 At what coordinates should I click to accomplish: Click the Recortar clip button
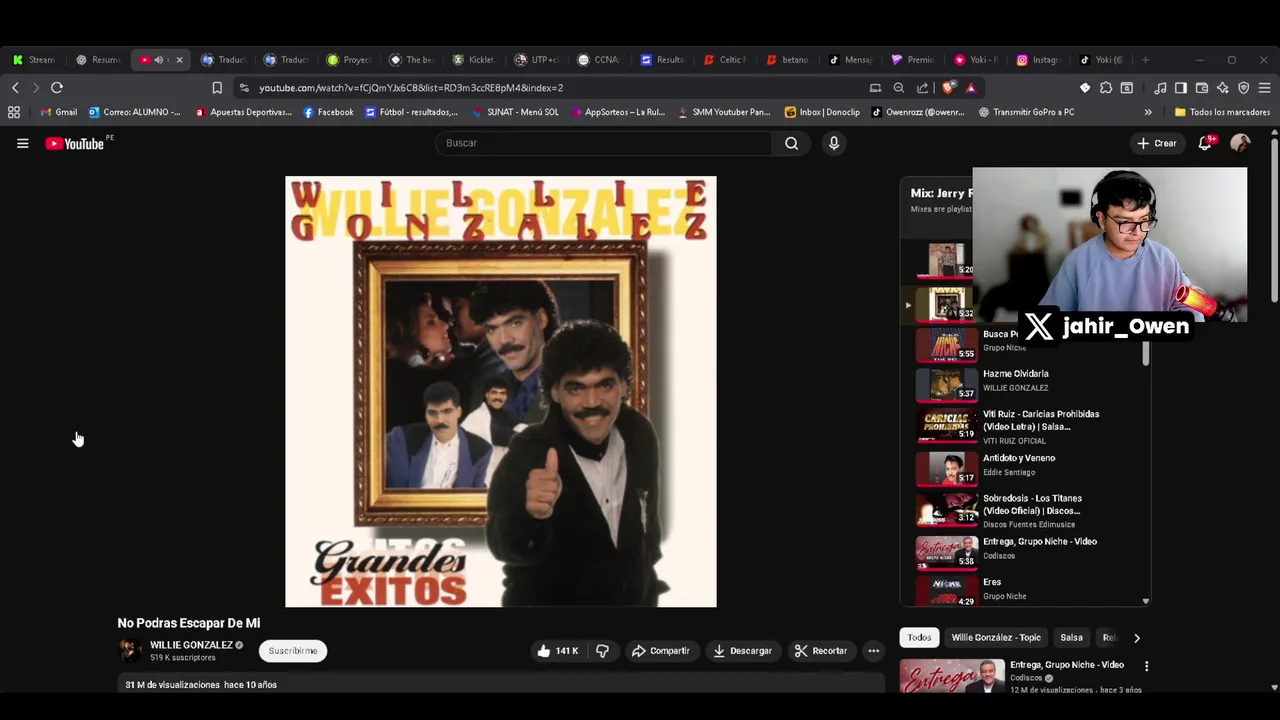(x=821, y=651)
